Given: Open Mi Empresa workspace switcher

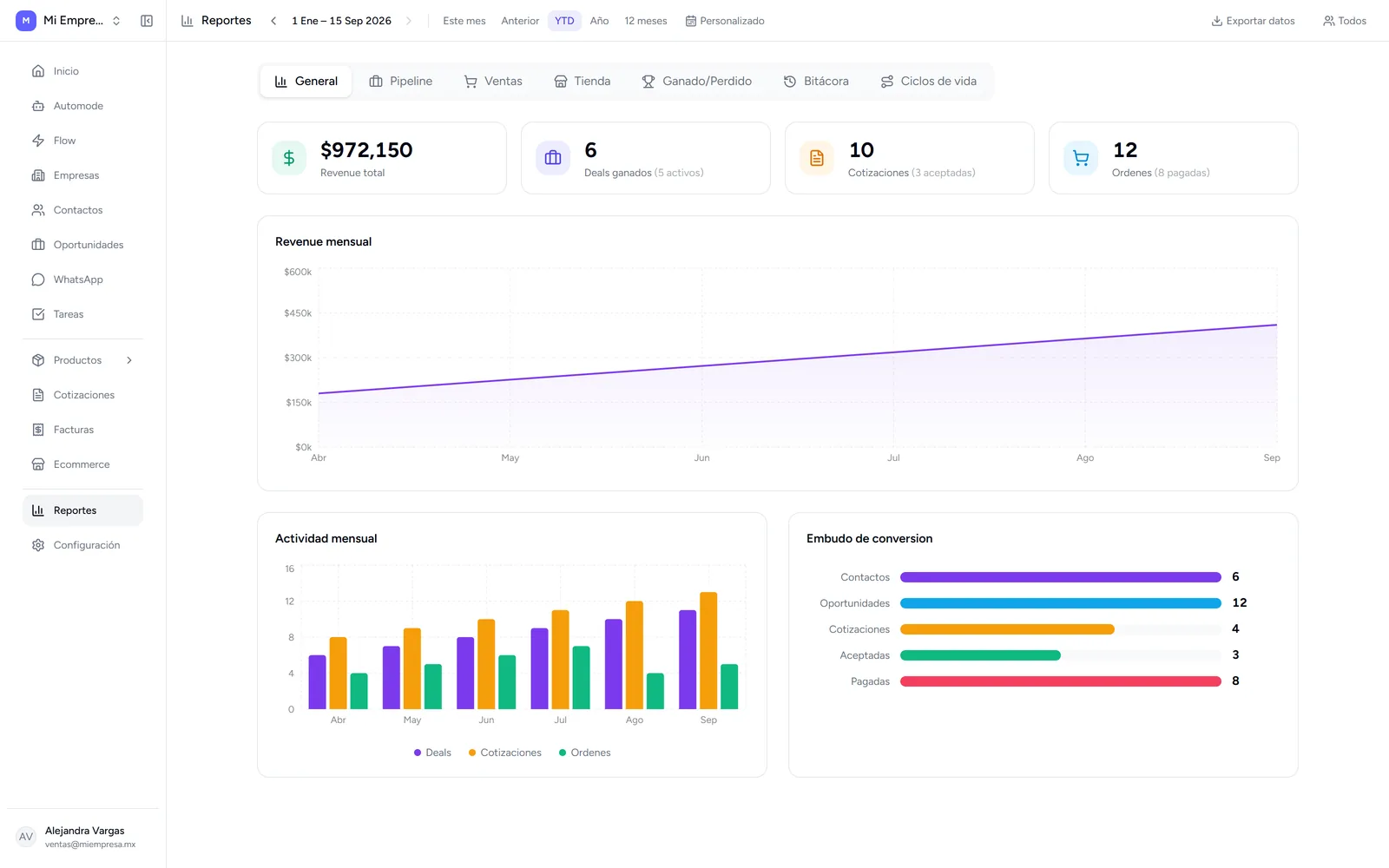Looking at the screenshot, I should click(69, 21).
